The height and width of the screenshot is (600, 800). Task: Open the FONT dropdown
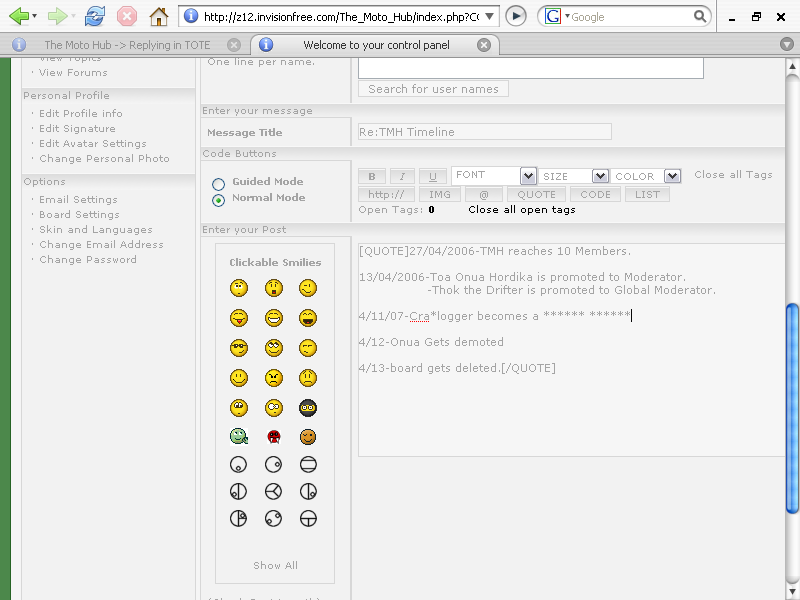(493, 176)
